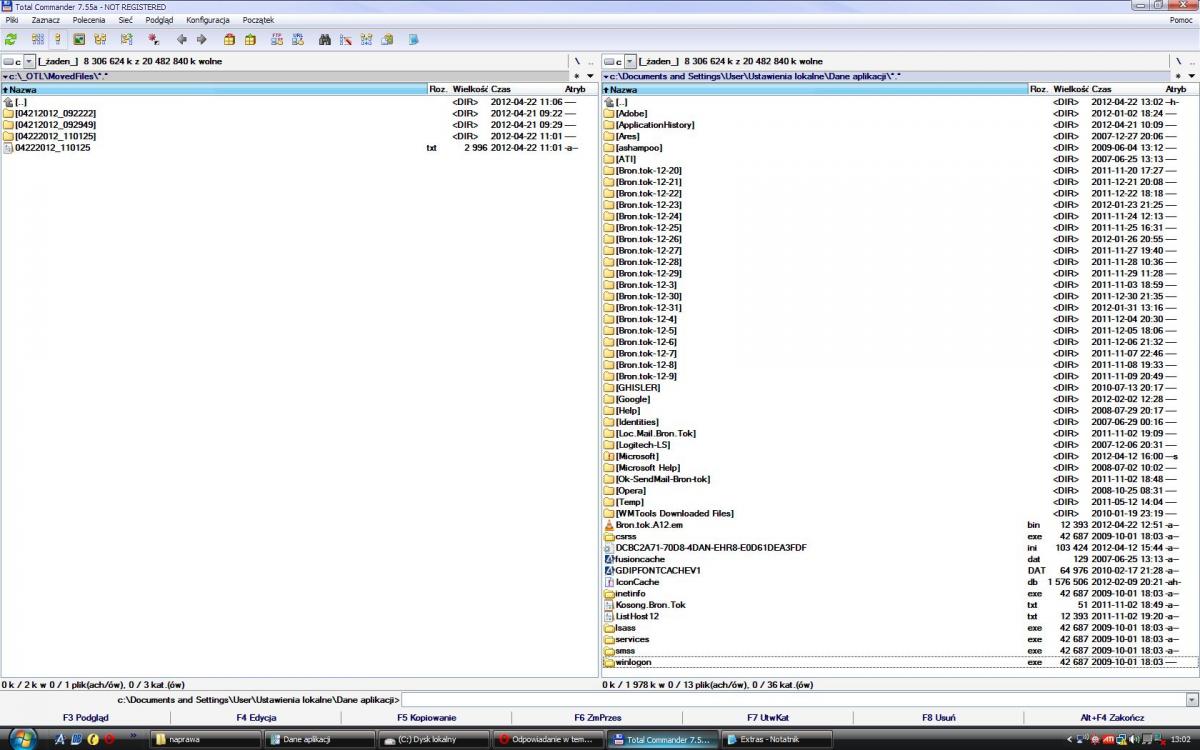Open the Notepad toolbar icon
This screenshot has width=1200, height=750.
click(x=413, y=40)
